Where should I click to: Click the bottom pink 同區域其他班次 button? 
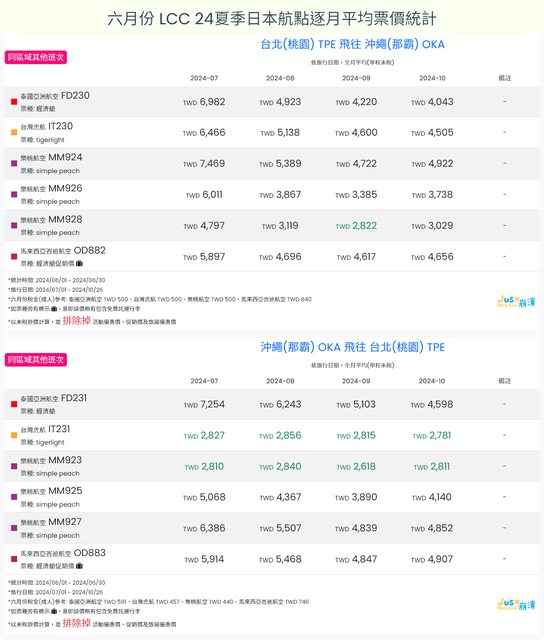(x=36, y=360)
